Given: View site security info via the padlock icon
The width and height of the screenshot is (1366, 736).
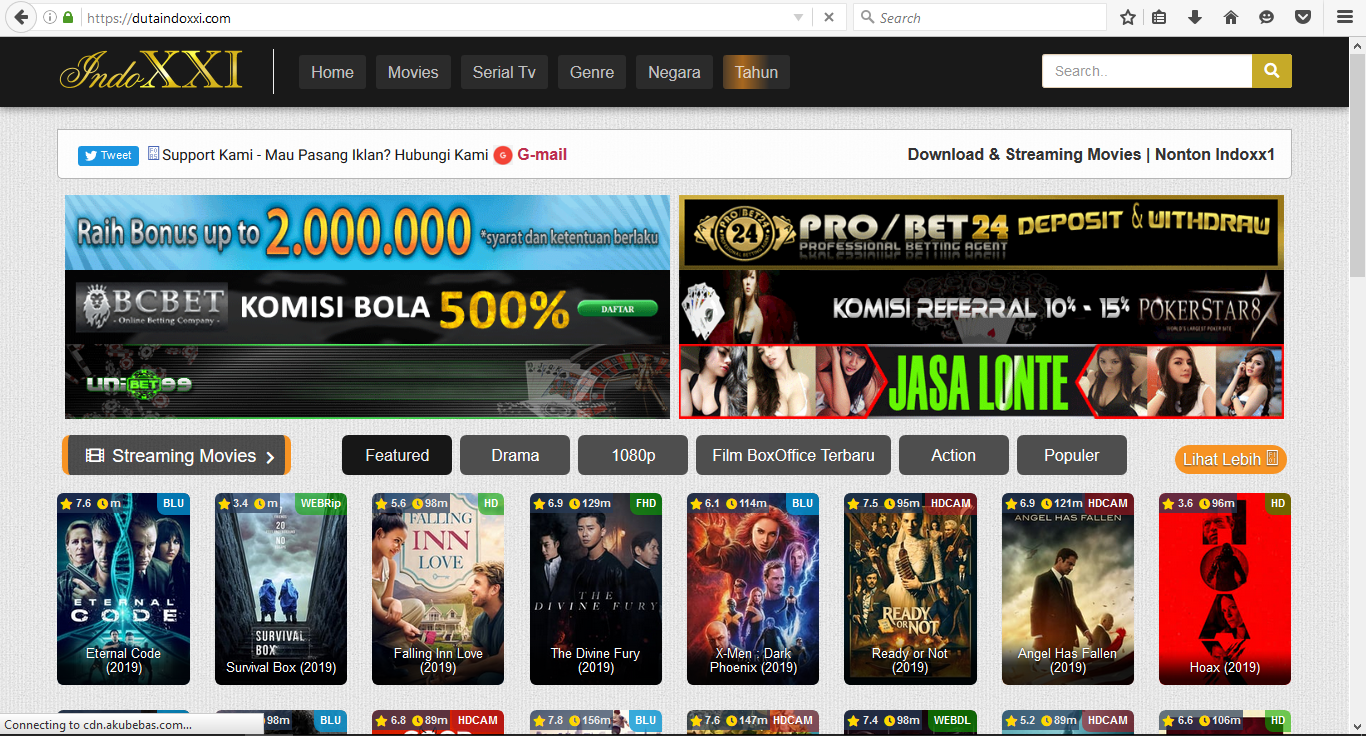Looking at the screenshot, I should [x=67, y=17].
